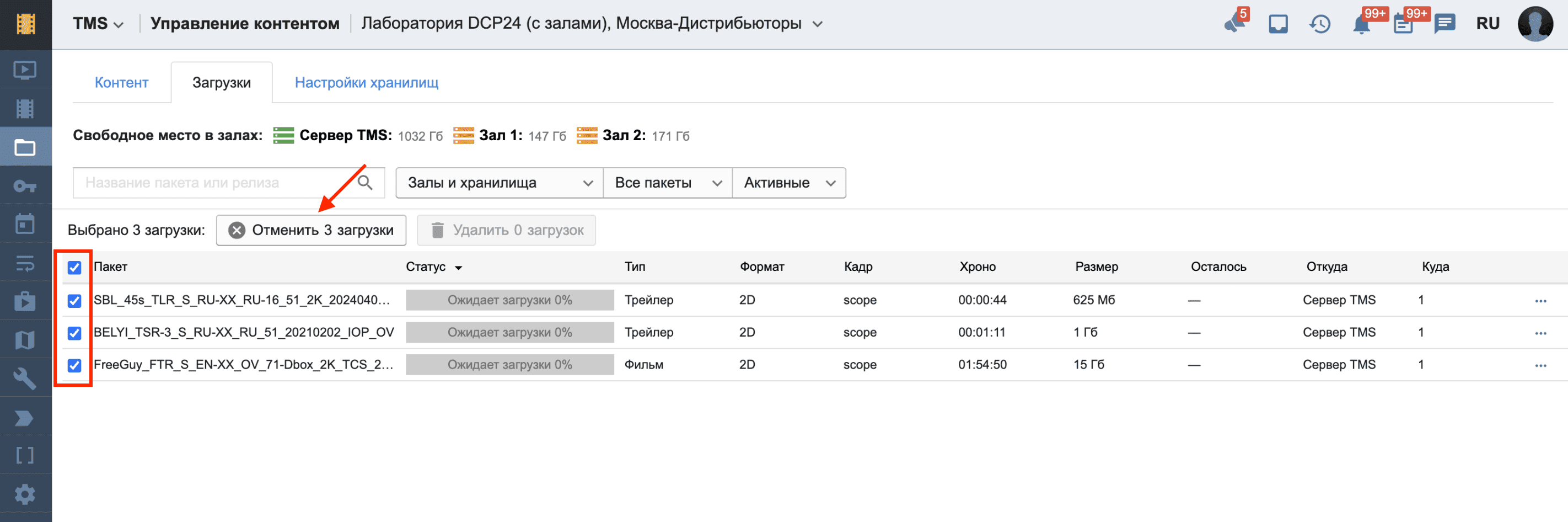The image size is (1568, 522).
Task: Open the key management sidebar icon
Action: point(25,186)
